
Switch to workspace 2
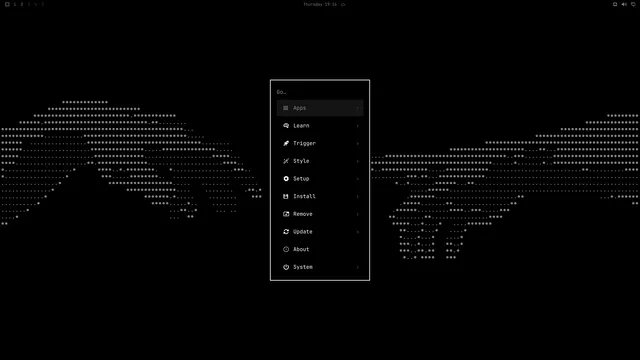point(22,4)
